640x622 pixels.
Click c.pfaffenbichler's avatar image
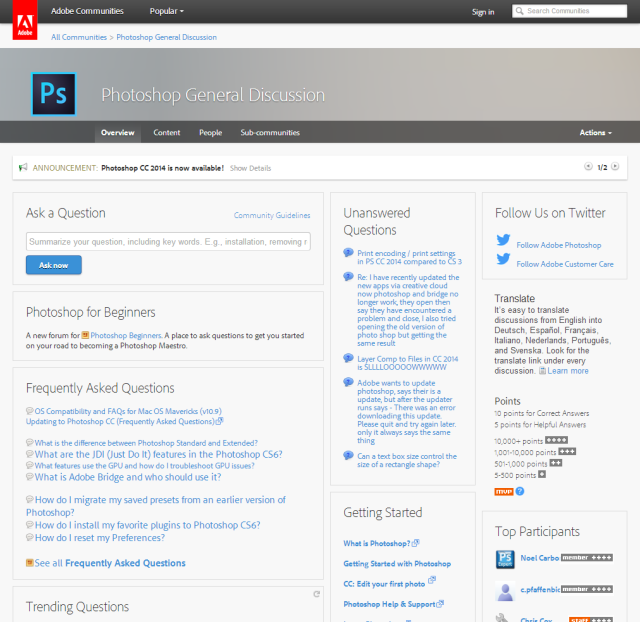(x=505, y=591)
